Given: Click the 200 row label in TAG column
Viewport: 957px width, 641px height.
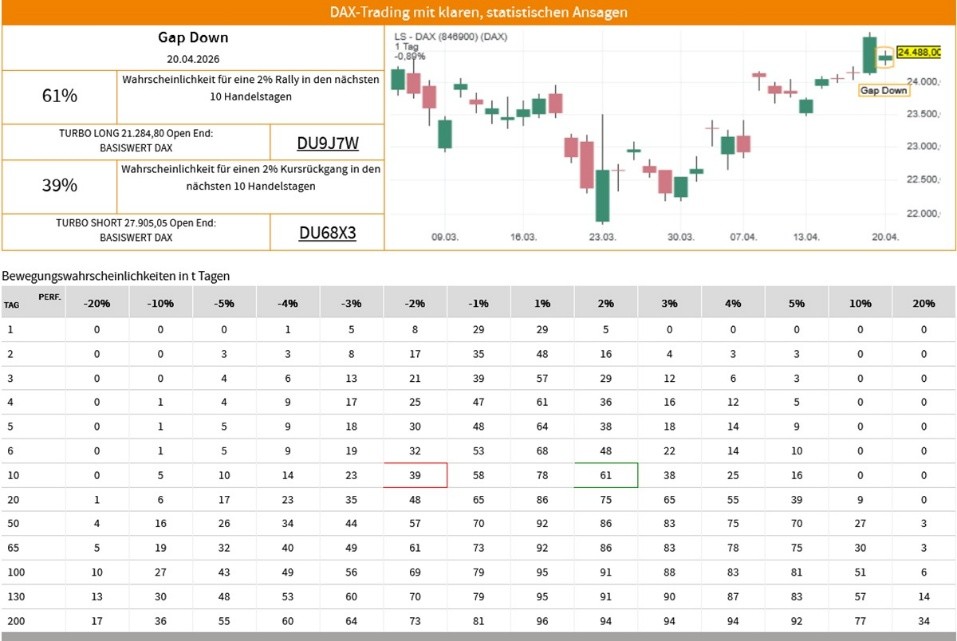Looking at the screenshot, I should coord(11,622).
